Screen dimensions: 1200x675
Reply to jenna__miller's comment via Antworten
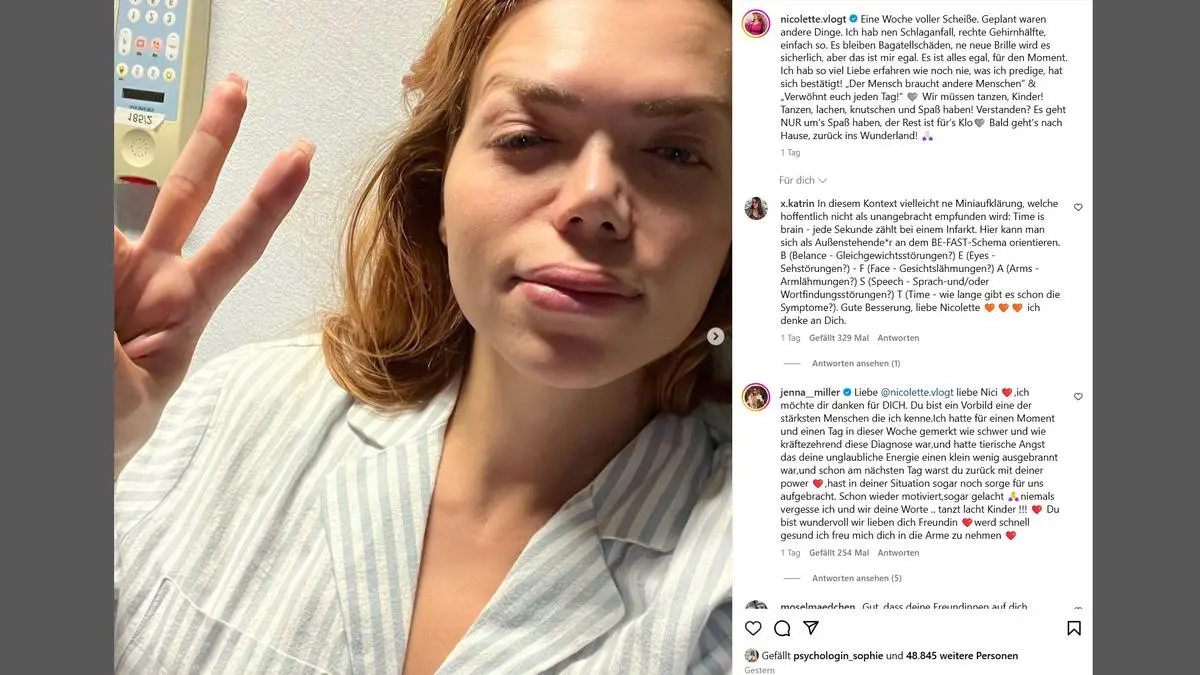(x=898, y=553)
